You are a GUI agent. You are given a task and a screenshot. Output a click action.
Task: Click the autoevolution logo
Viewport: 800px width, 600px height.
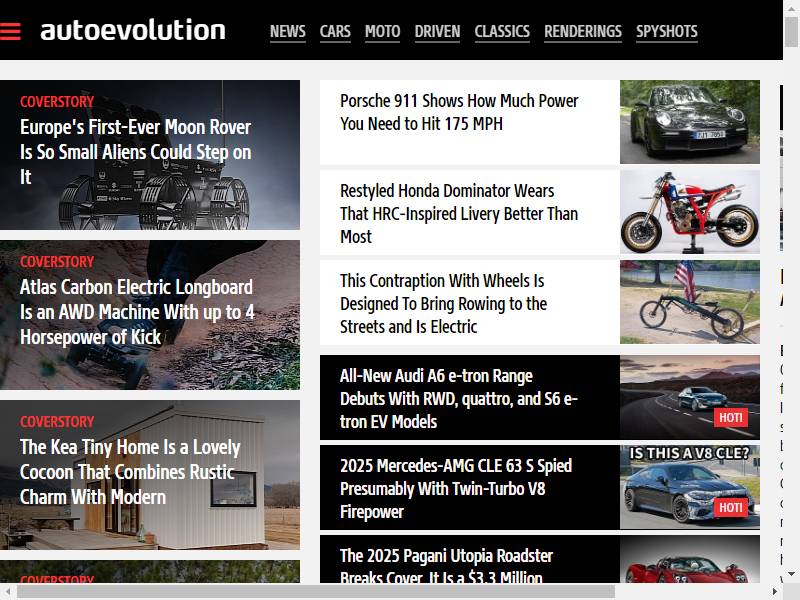pos(133,30)
